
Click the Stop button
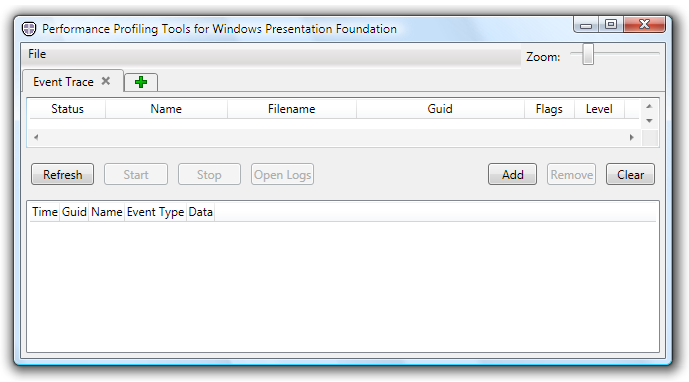209,175
